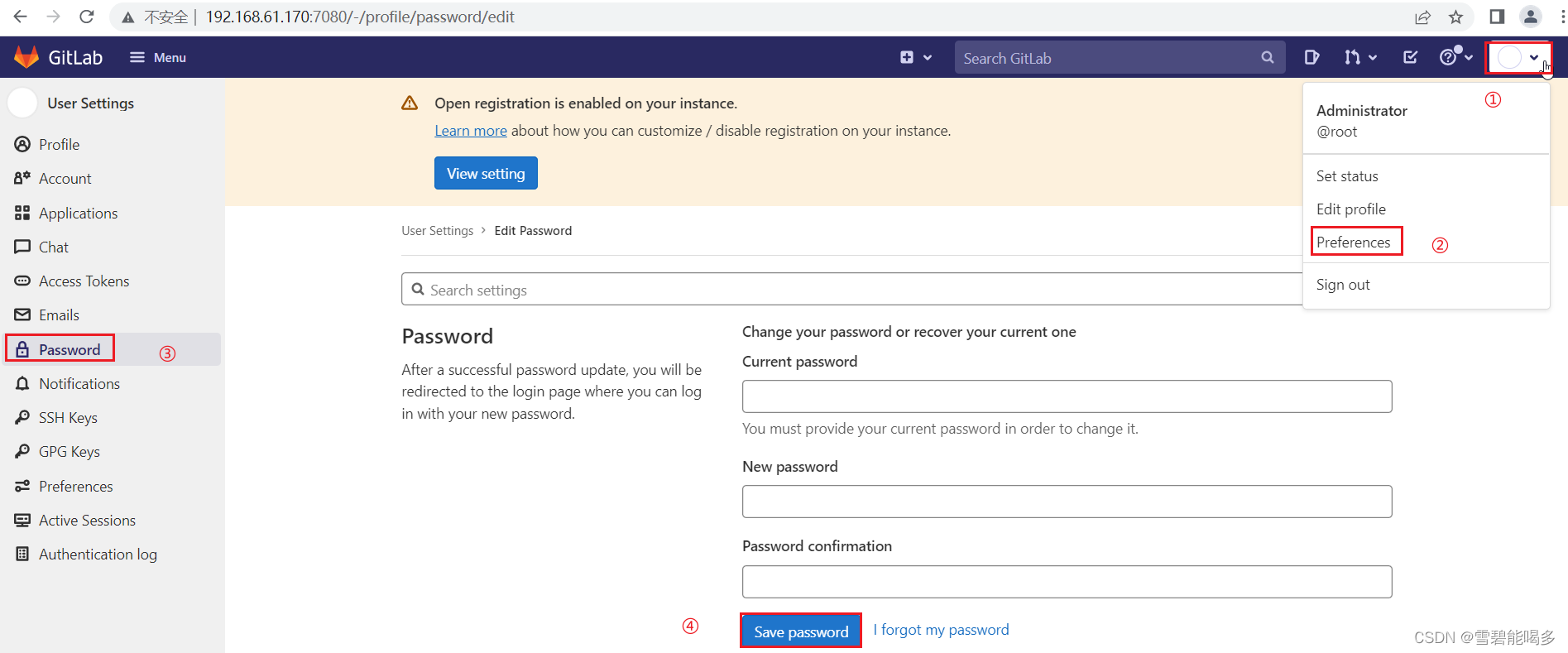Click the View setting button
Viewport: 1568px width, 653px height.
point(486,173)
